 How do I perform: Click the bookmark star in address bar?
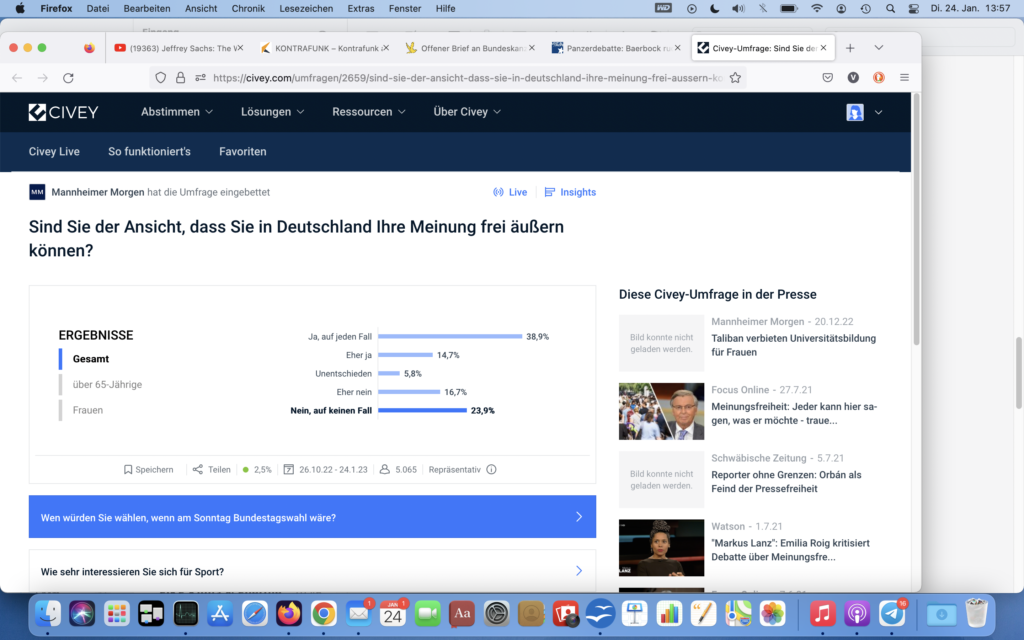(x=735, y=77)
